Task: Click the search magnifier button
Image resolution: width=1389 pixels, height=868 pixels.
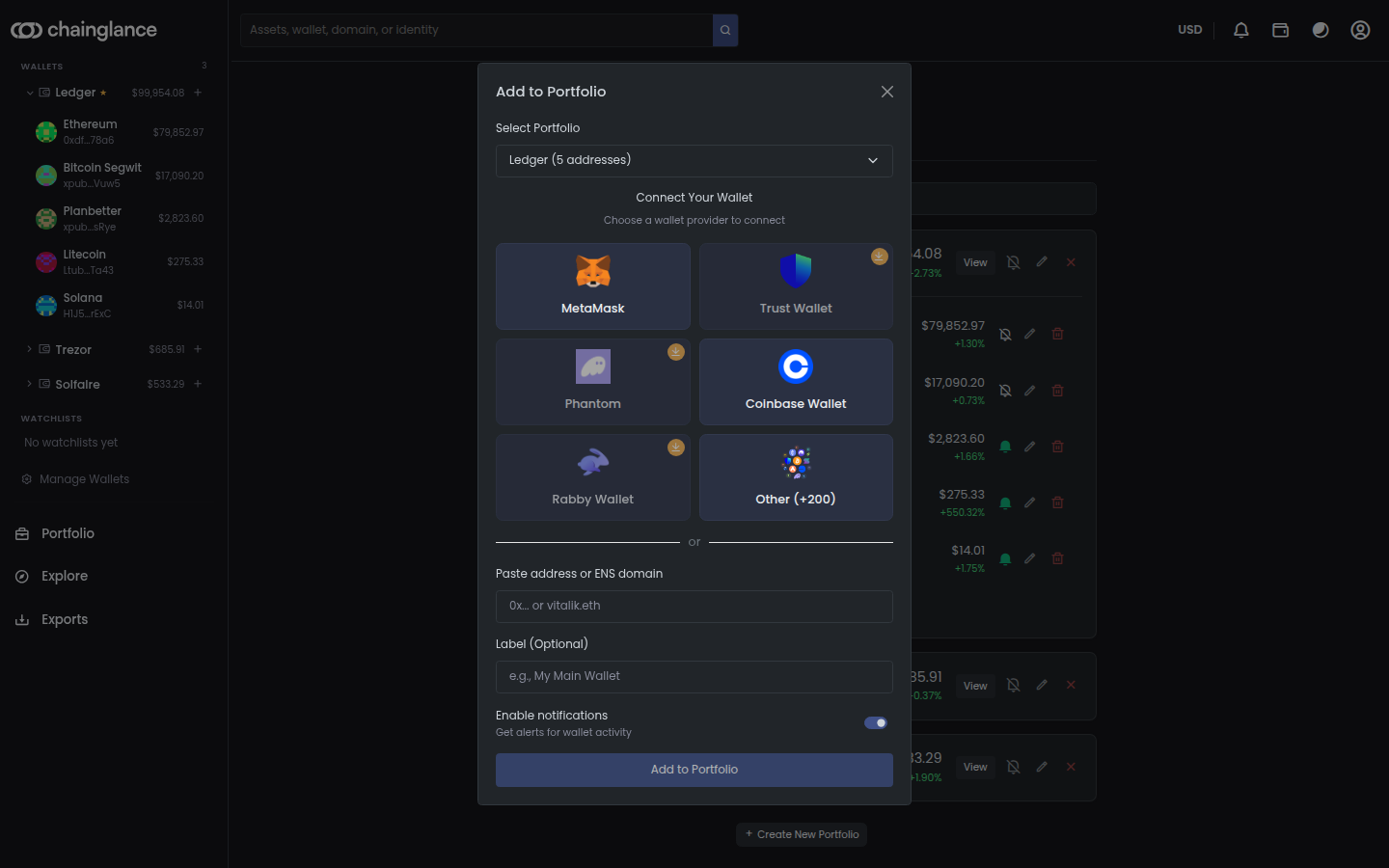Action: tap(725, 30)
